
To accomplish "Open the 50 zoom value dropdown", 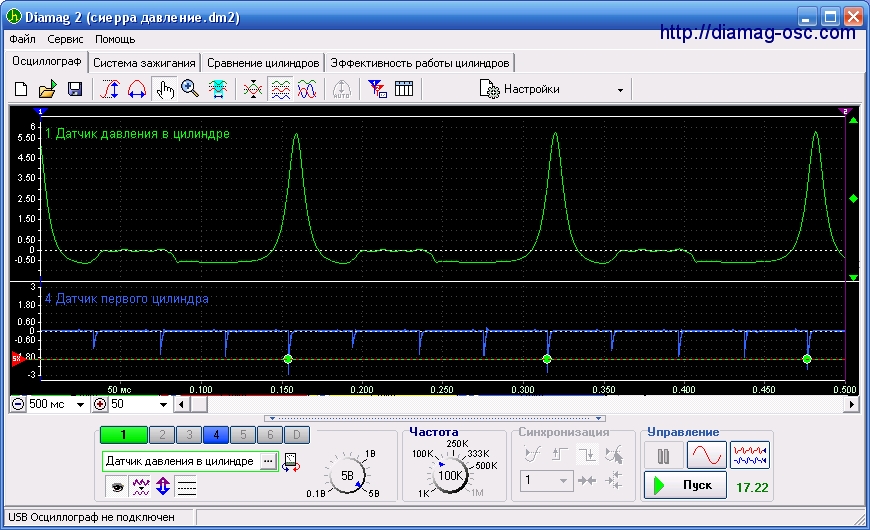I will (164, 405).
